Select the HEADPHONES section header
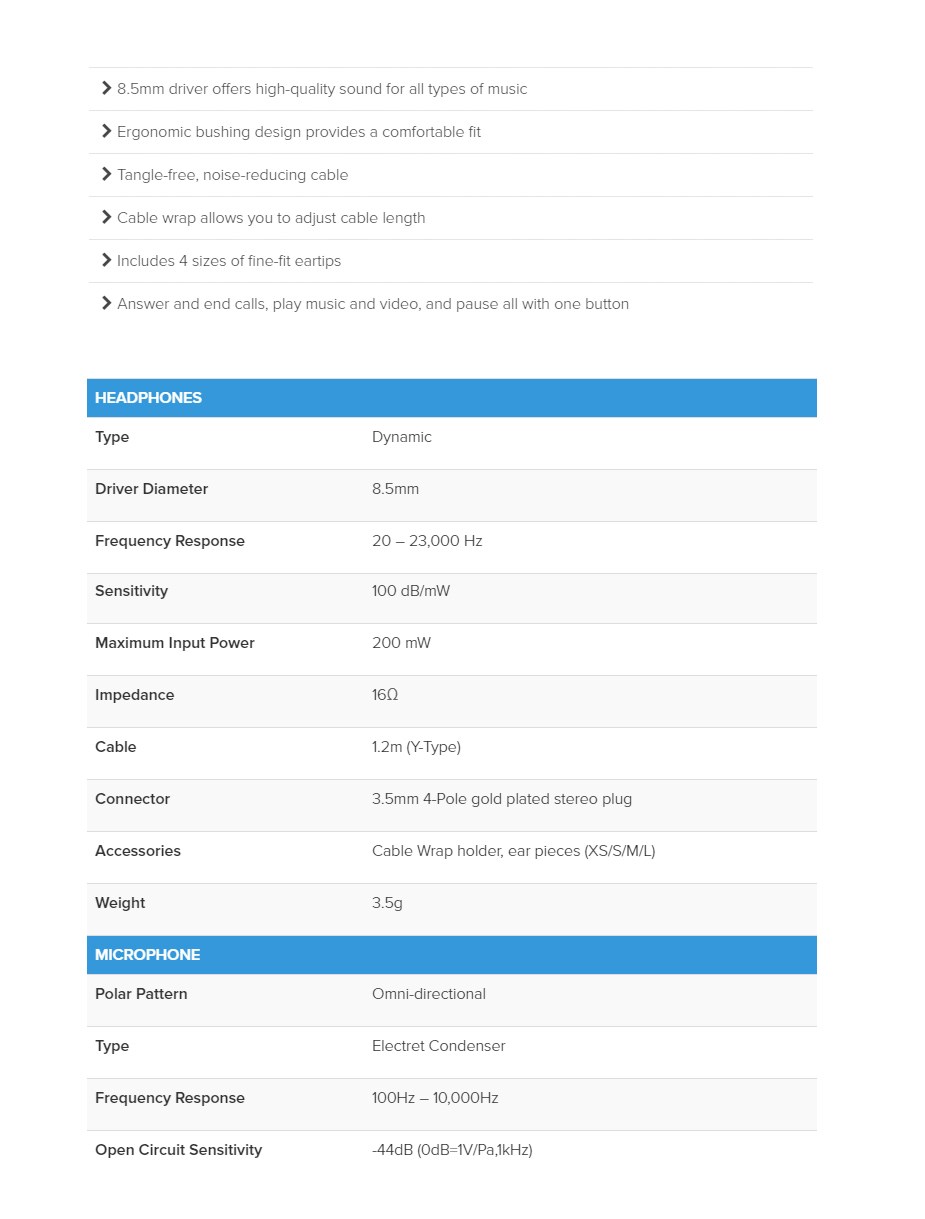The image size is (925, 1219). 452,397
